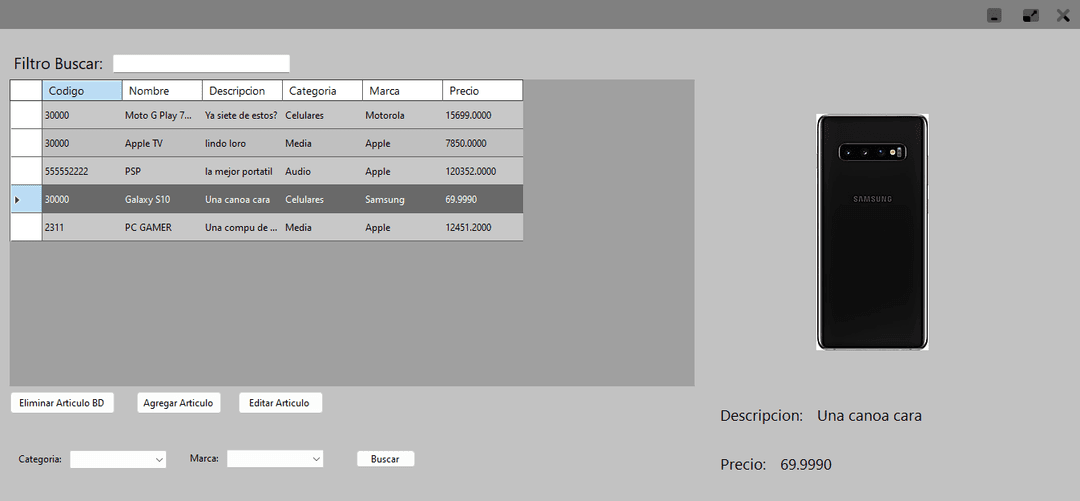Viewport: 1080px width, 501px height.
Task: Click the price cell "12451.2000"
Action: [x=482, y=227]
